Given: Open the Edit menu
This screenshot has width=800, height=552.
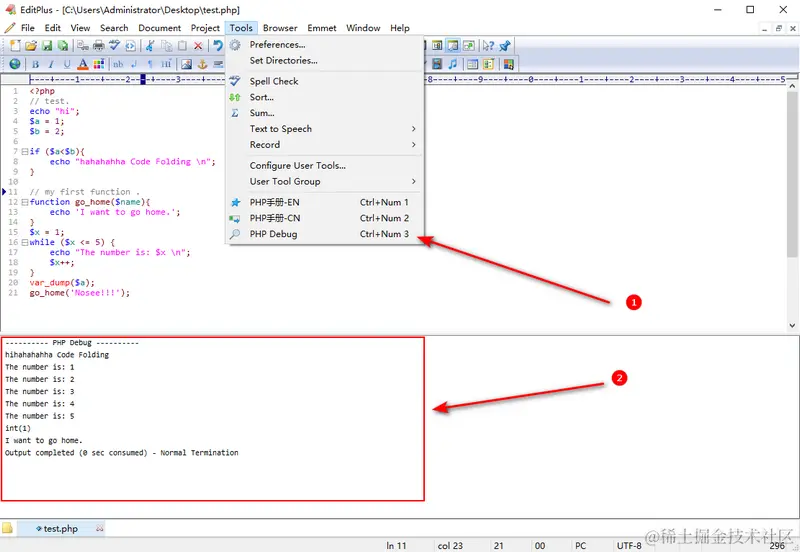Looking at the screenshot, I should pyautogui.click(x=53, y=28).
